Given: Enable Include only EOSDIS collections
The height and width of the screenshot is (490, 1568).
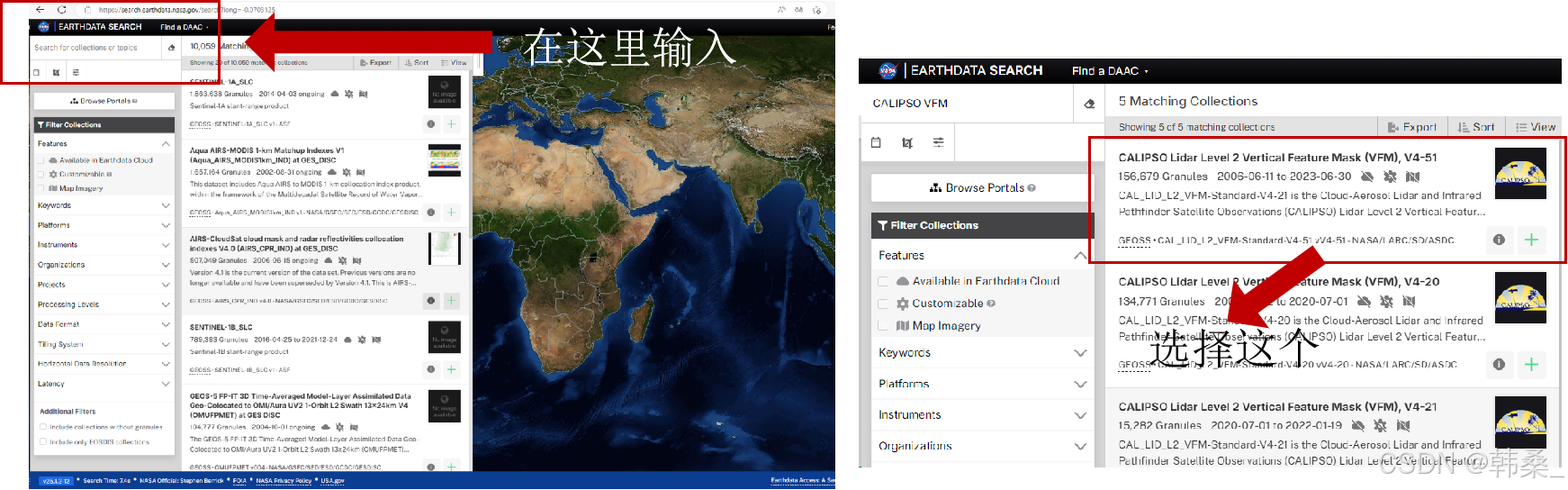Looking at the screenshot, I should [43, 442].
